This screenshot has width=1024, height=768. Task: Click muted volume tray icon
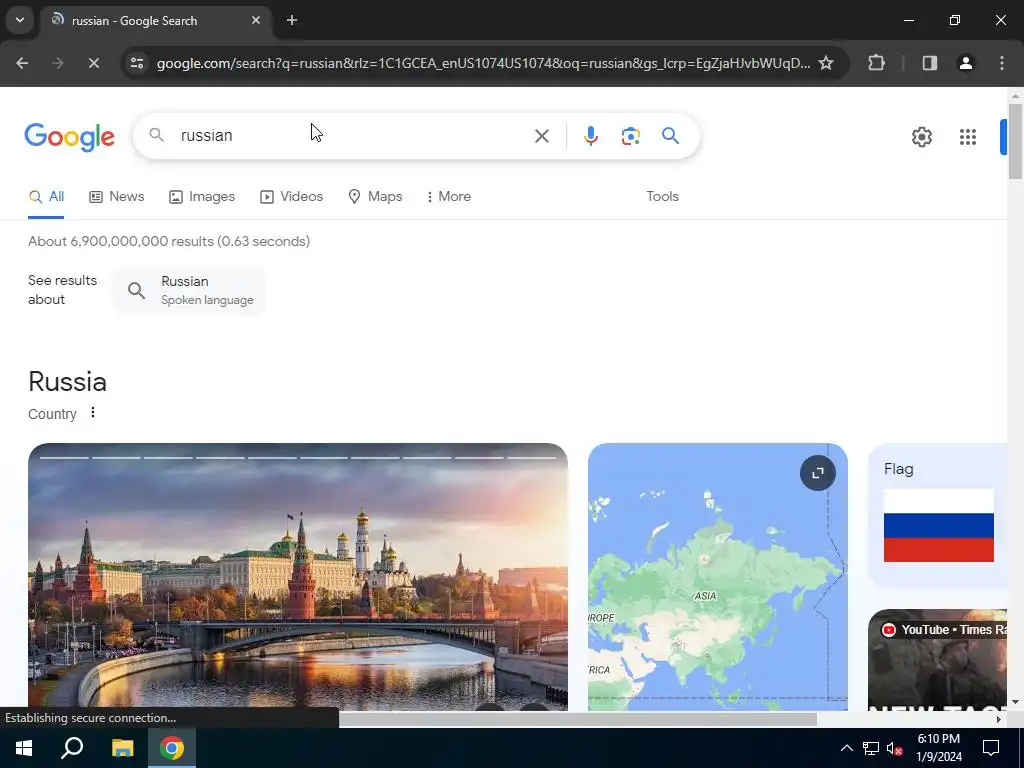(x=895, y=748)
